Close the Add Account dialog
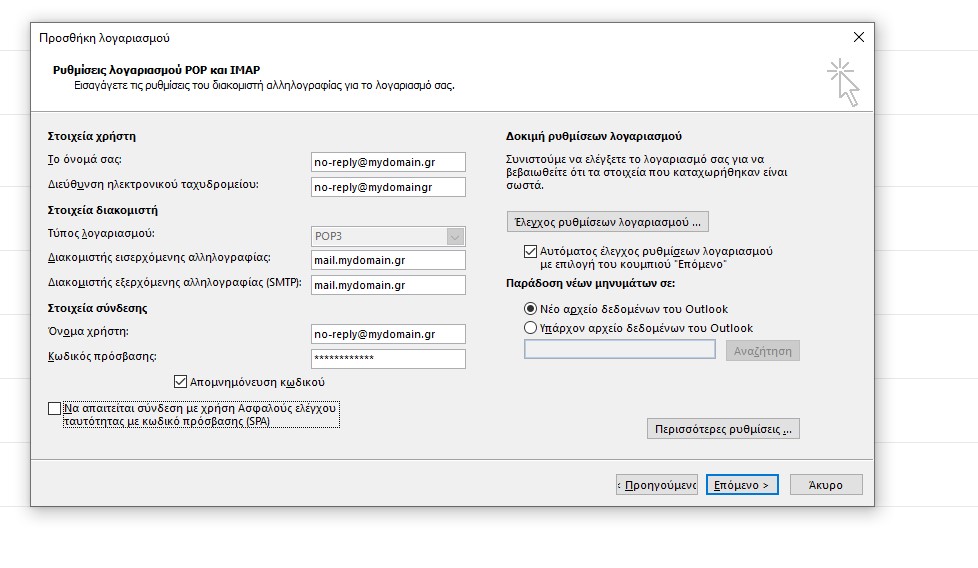Screen dimensions: 978x568 pos(858,37)
